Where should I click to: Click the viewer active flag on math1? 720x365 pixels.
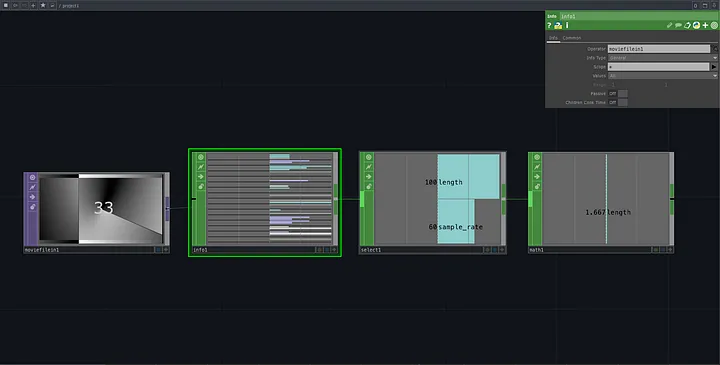[x=537, y=157]
